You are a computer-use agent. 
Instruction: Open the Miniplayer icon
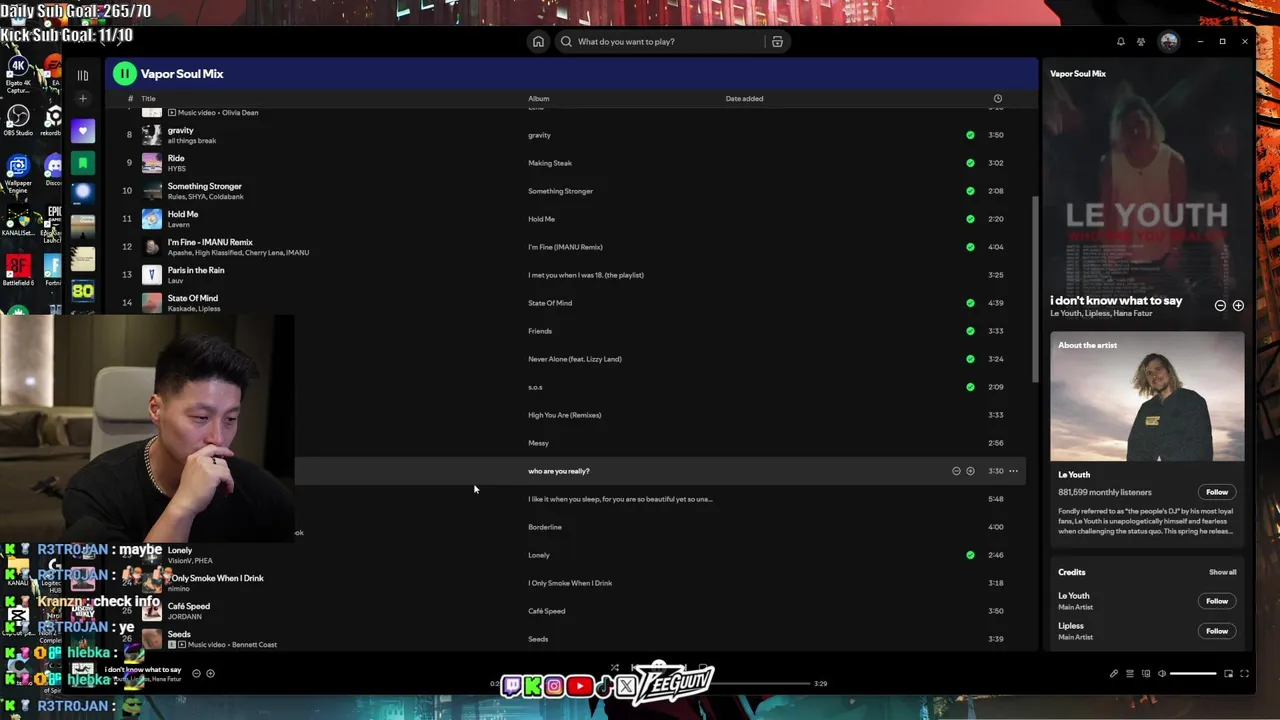click(x=1228, y=674)
